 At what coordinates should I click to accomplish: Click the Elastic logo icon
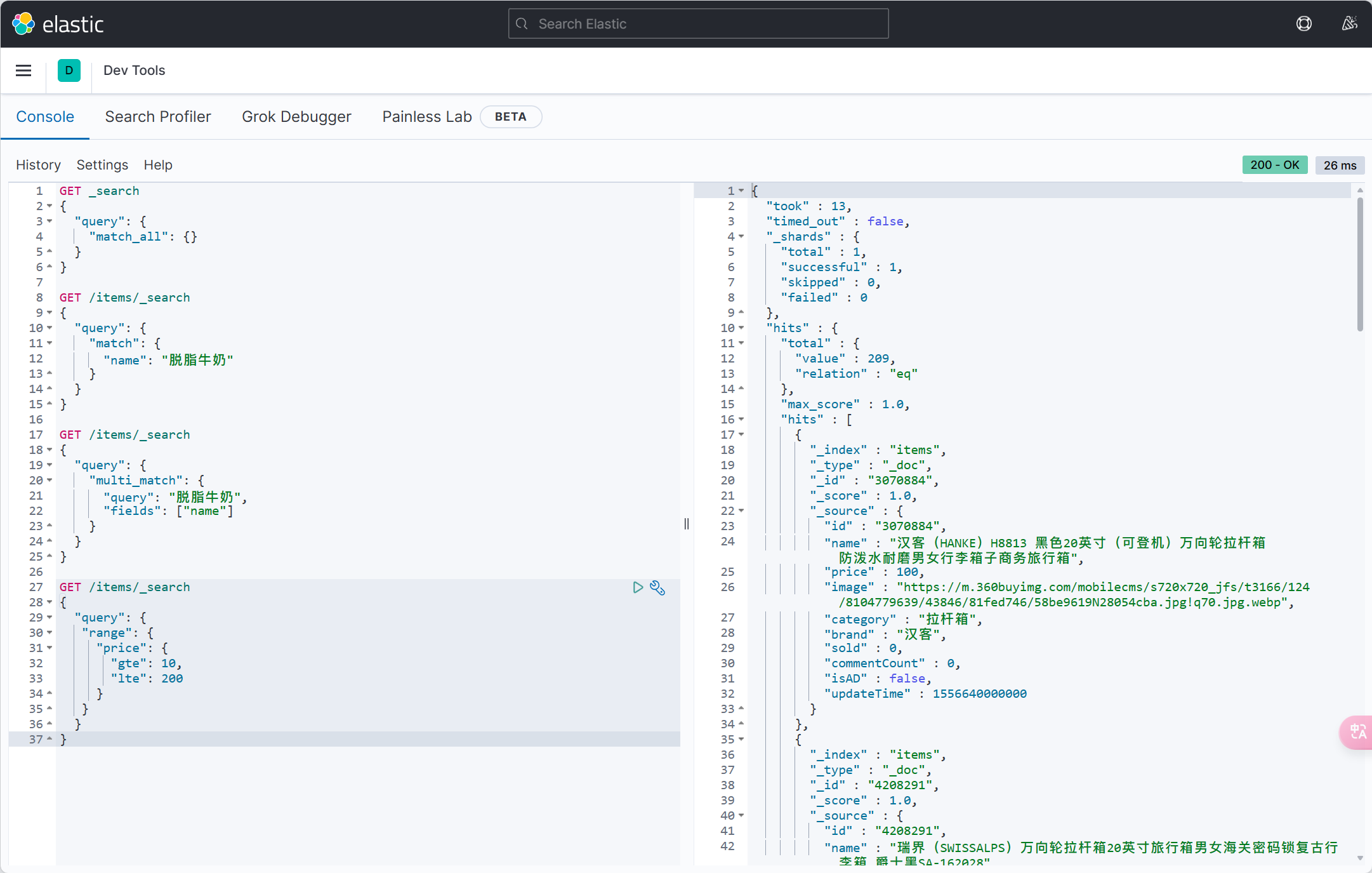click(23, 24)
